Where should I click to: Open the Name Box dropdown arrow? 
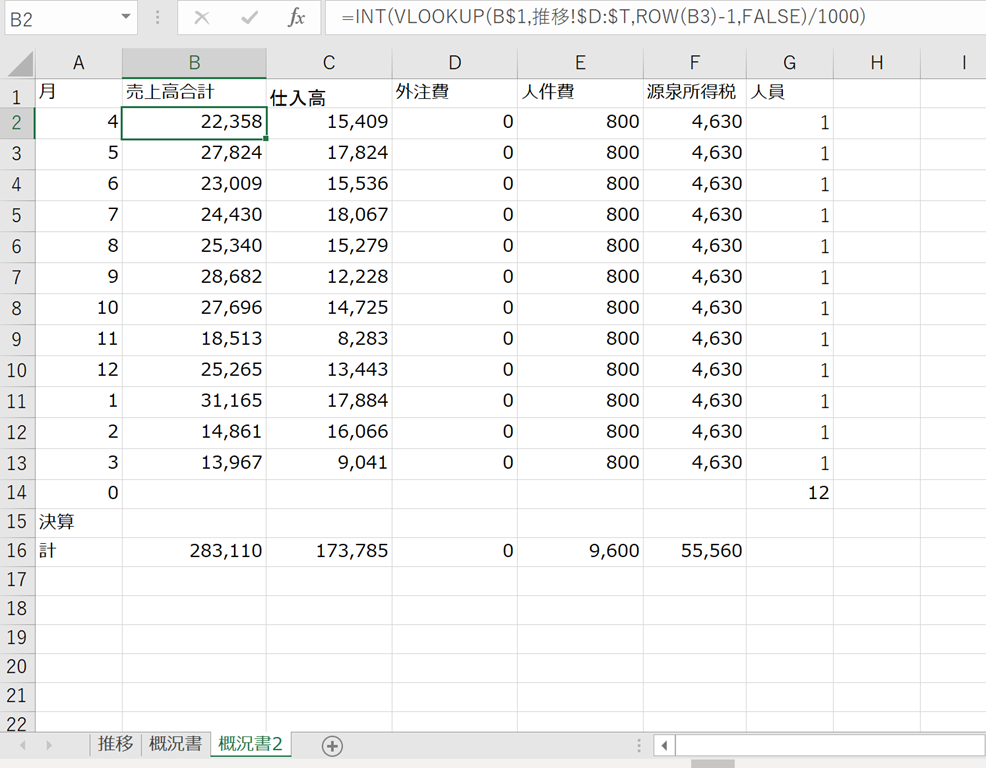point(126,18)
